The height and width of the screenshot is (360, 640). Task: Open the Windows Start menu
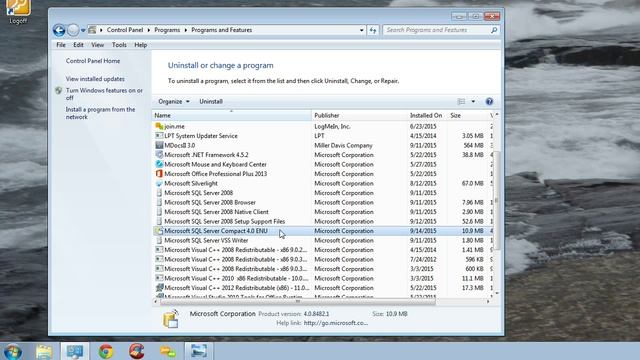13,351
